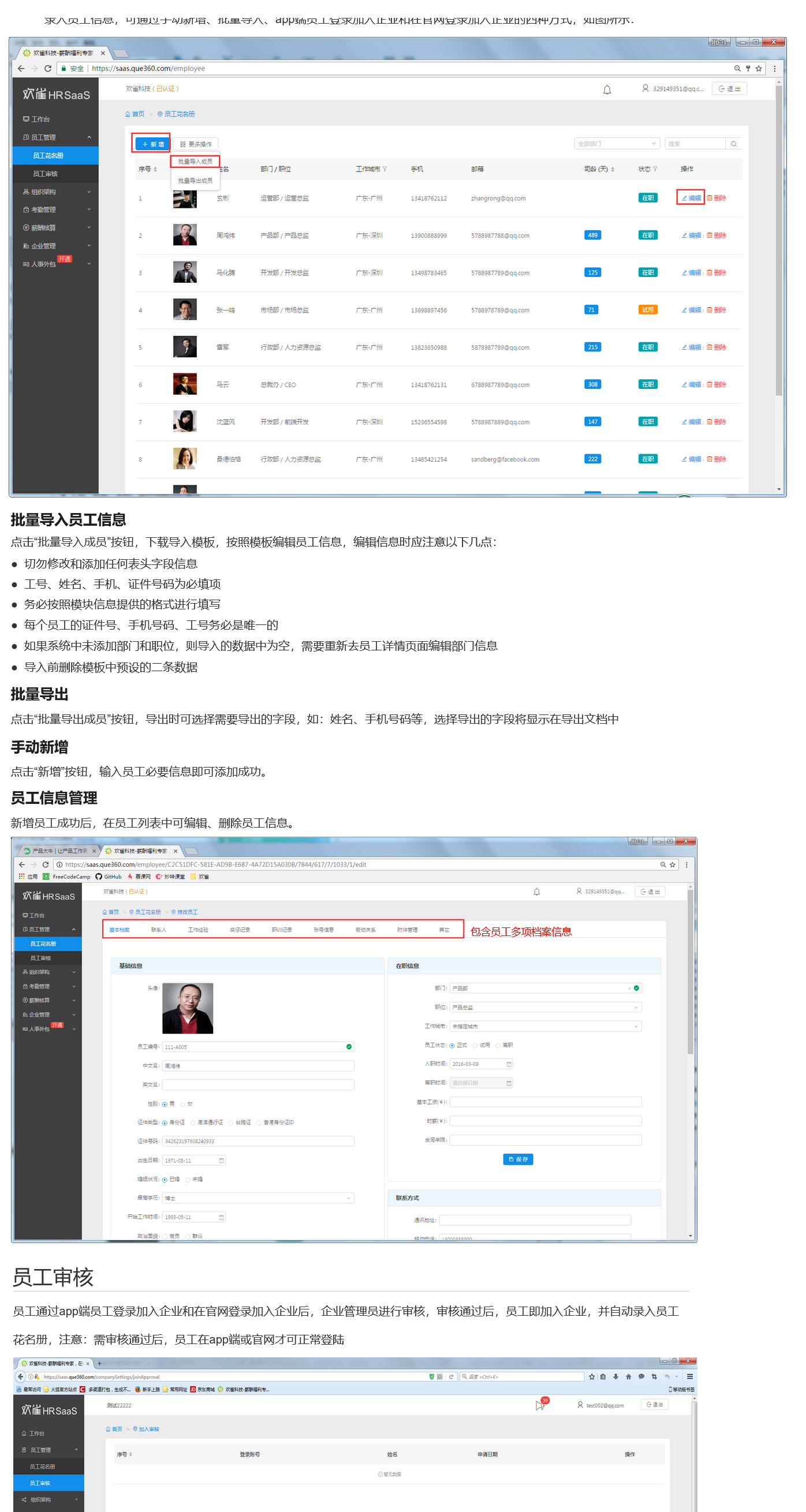
Task: Open the 工作城市 dropdown showing 未指定城市
Action: 546,1026
